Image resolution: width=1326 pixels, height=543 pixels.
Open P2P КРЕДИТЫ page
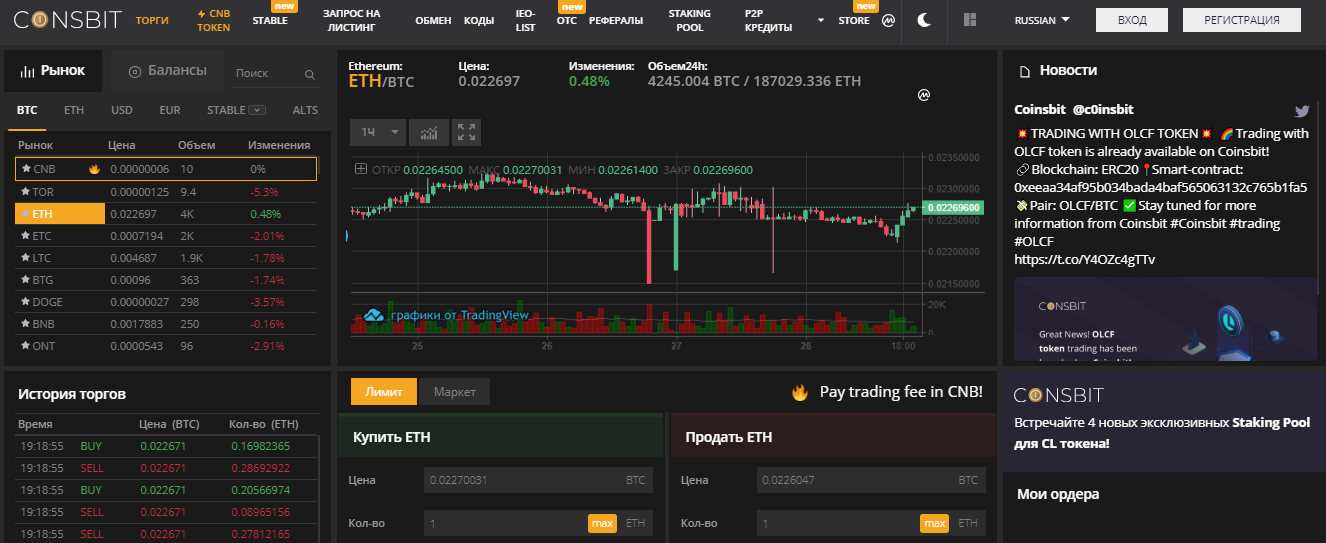pyautogui.click(x=770, y=20)
